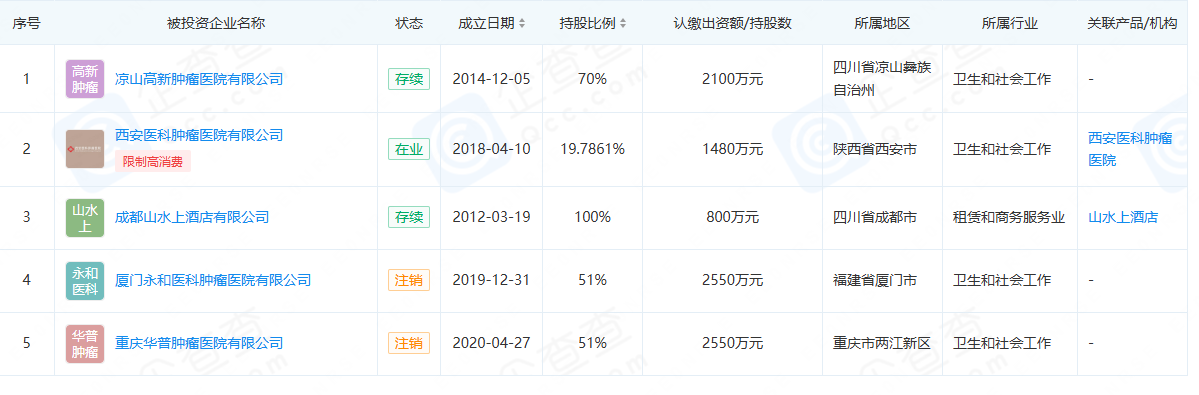Open 成都山水上酒店有限公司 company link
Image resolution: width=1199 pixels, height=395 pixels.
click(x=192, y=218)
